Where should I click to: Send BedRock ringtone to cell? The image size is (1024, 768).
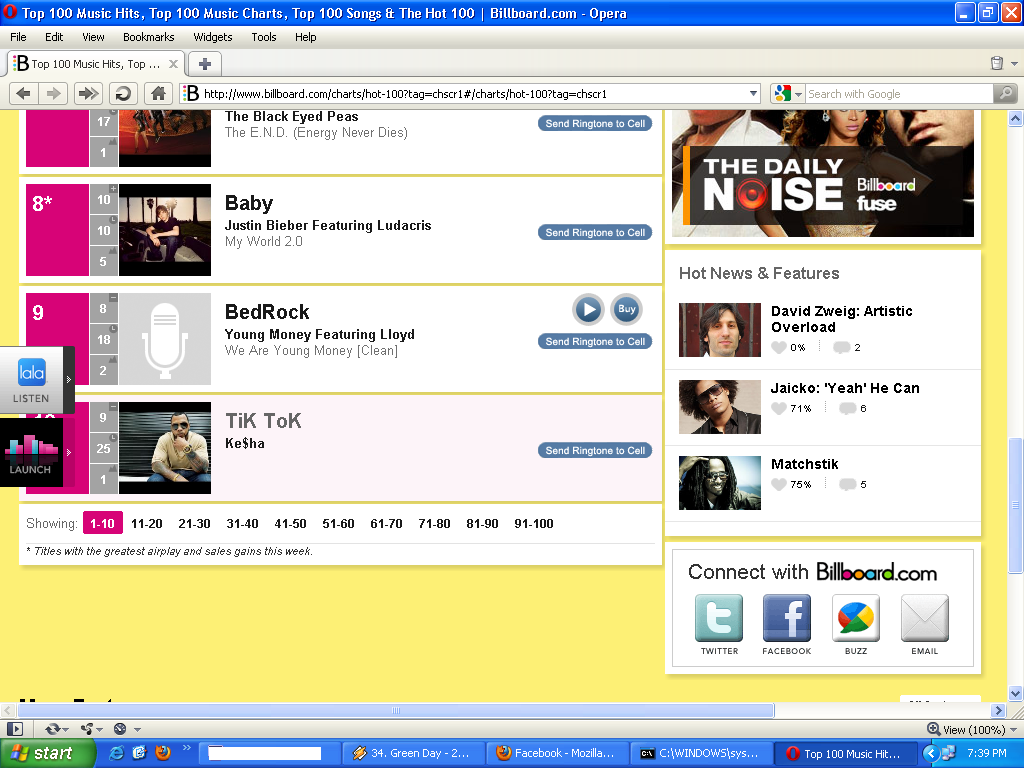click(595, 342)
